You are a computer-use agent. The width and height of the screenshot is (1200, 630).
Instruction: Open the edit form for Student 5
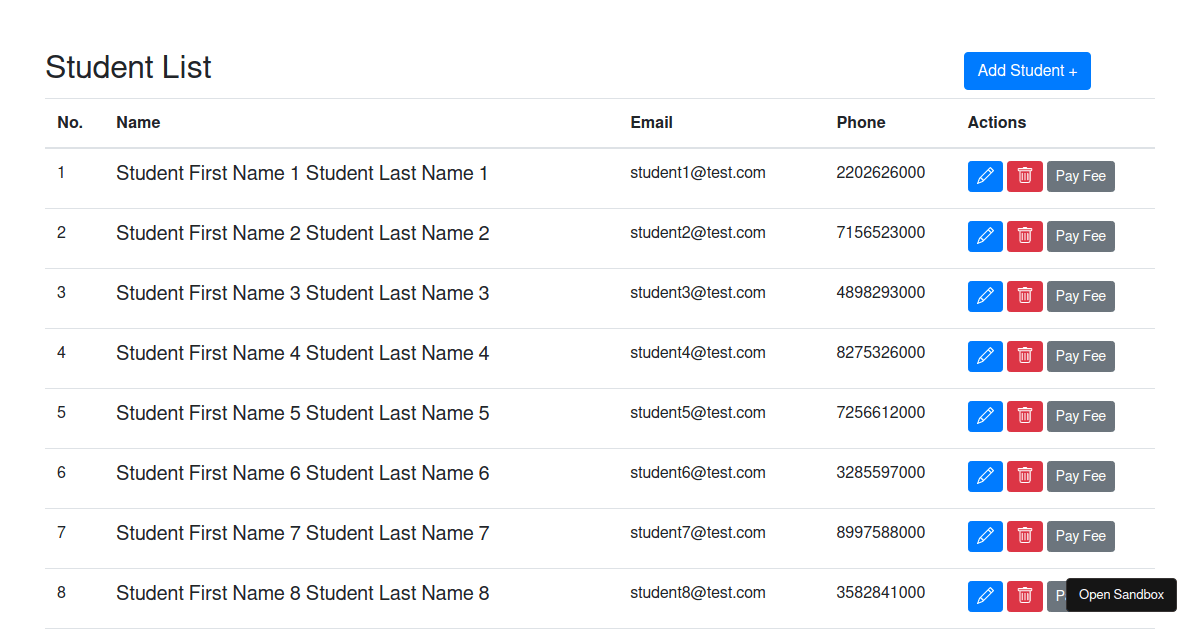985,416
